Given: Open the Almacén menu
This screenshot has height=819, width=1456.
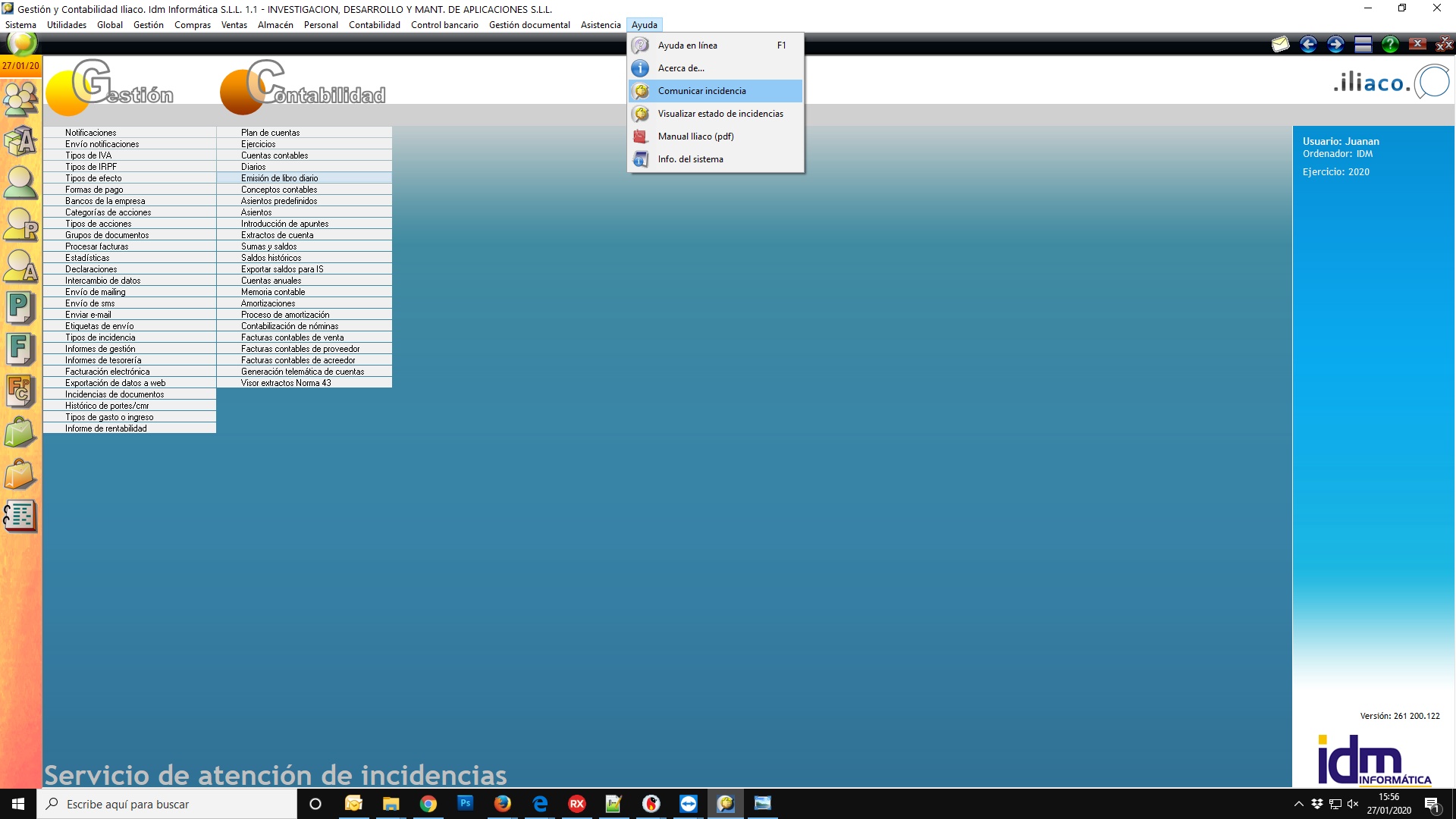Looking at the screenshot, I should coord(275,25).
